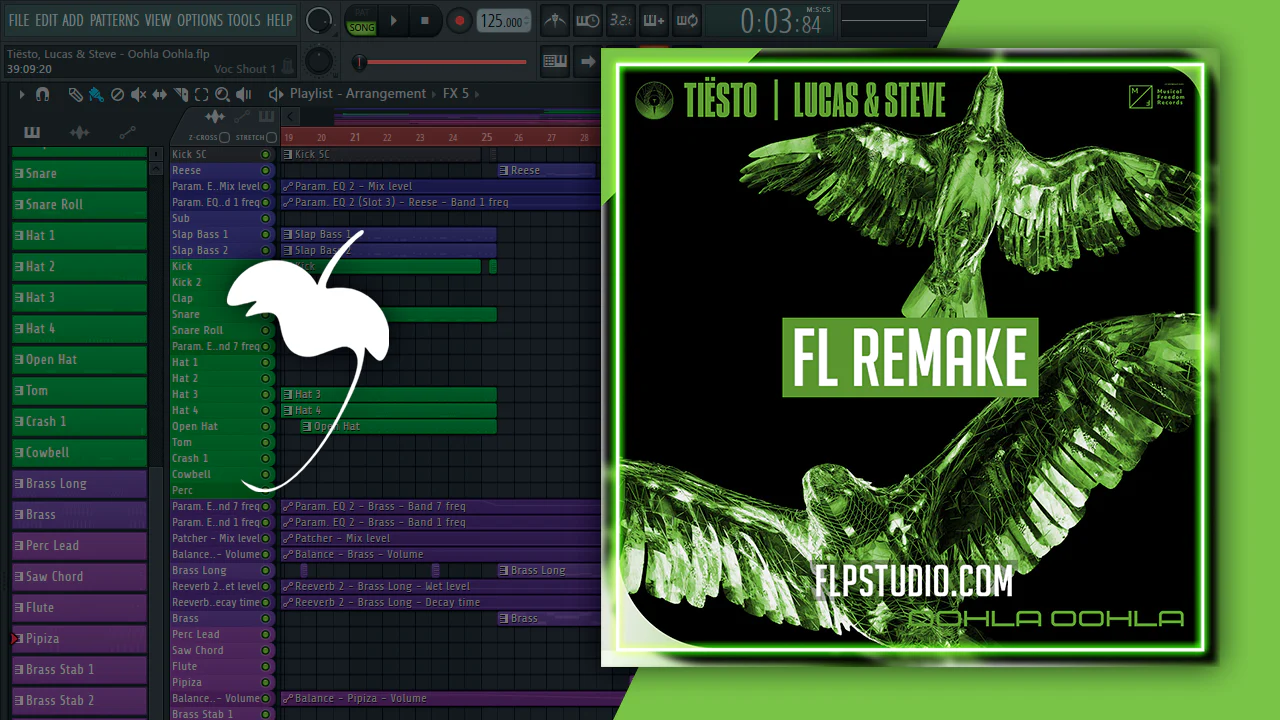The width and height of the screenshot is (1280, 720).
Task: Stop playback with the stop button
Action: 425,20
